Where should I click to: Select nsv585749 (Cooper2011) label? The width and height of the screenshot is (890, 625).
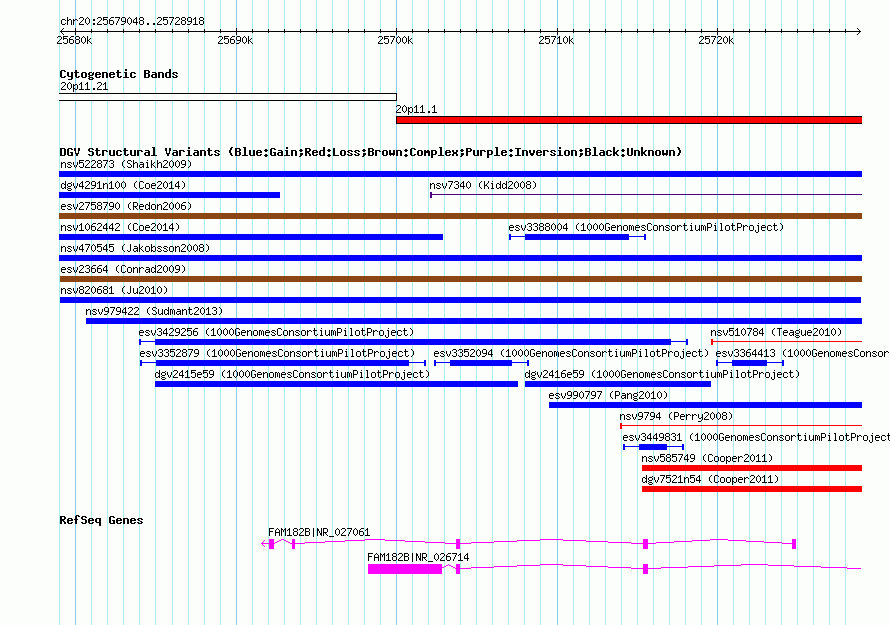coord(707,458)
